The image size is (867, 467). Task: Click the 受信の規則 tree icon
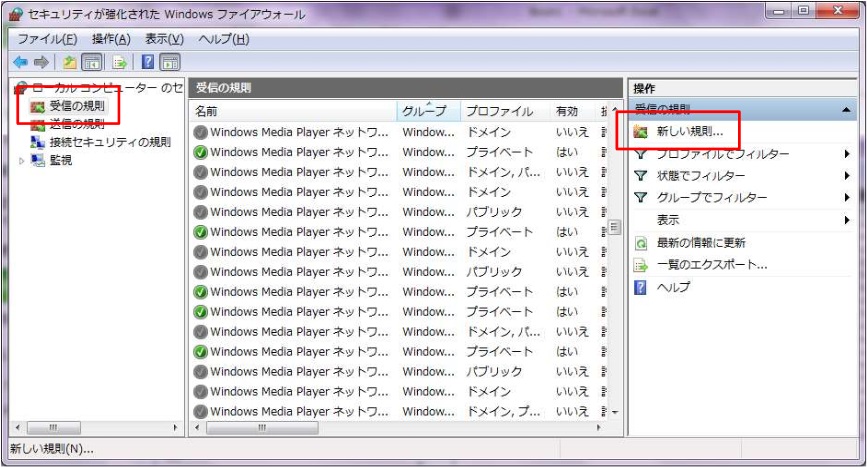(38, 107)
